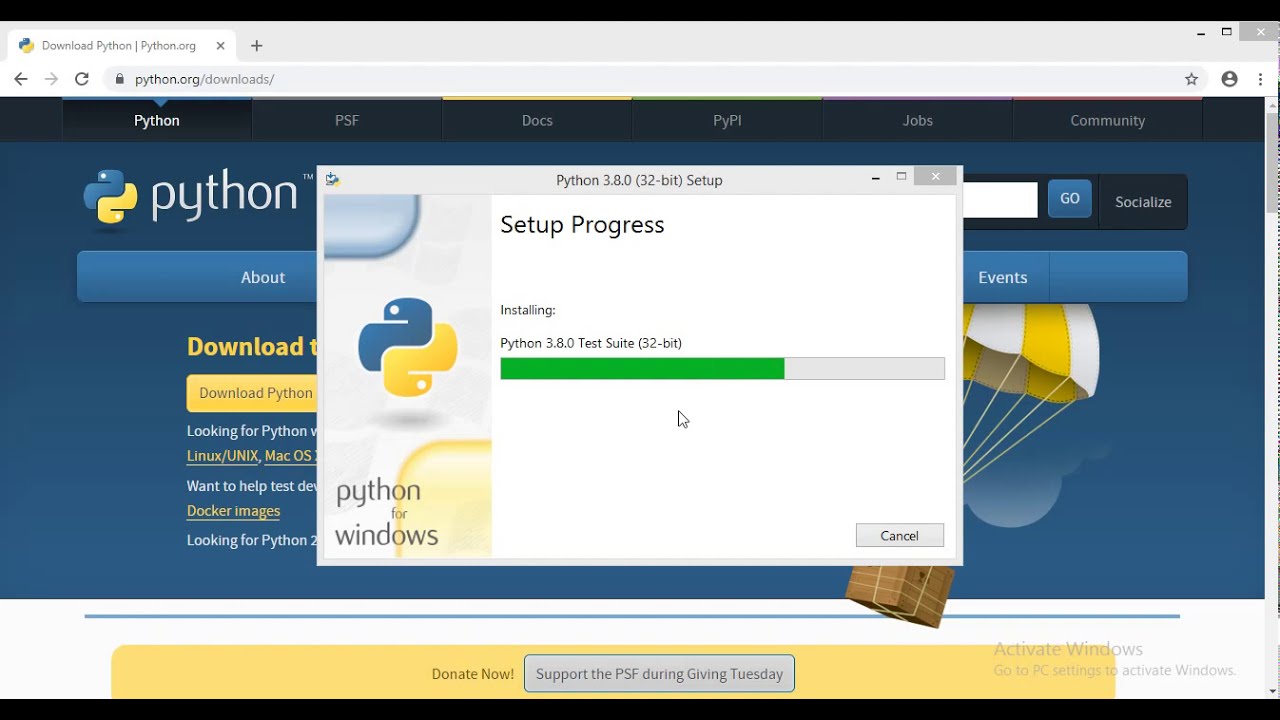
Task: Open the Events menu on python.org
Action: pos(1003,277)
